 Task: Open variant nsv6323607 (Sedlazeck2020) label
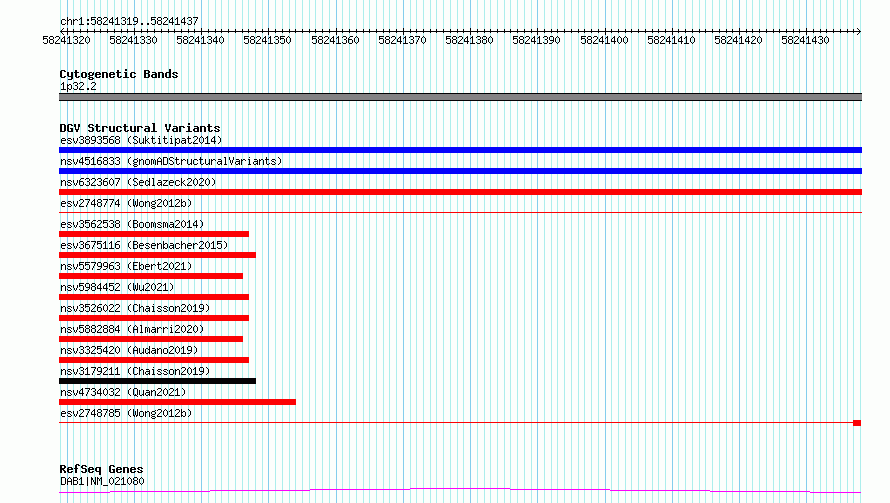click(x=138, y=182)
